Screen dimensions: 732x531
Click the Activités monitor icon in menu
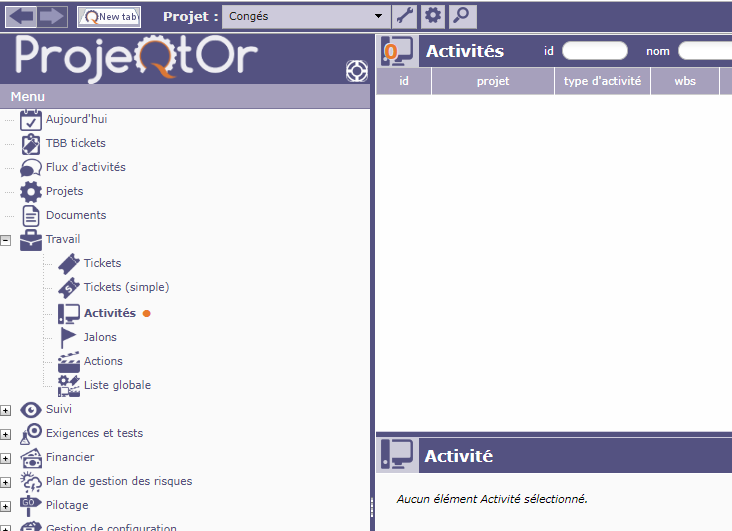pos(69,314)
